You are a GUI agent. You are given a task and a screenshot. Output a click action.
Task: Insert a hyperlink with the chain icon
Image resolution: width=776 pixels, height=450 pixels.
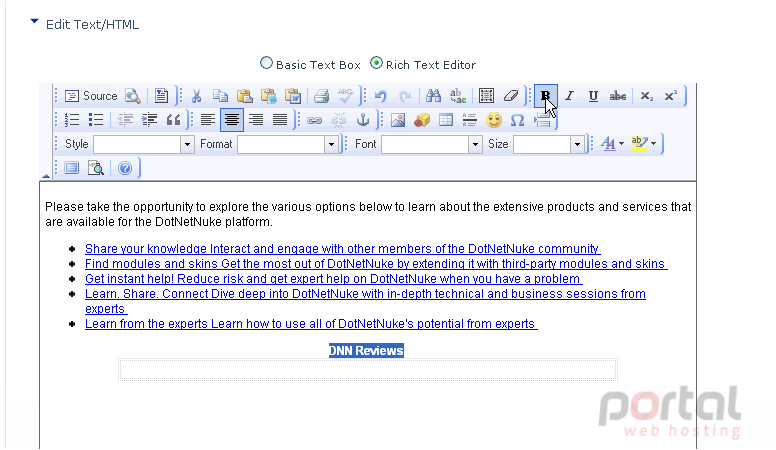coord(314,120)
